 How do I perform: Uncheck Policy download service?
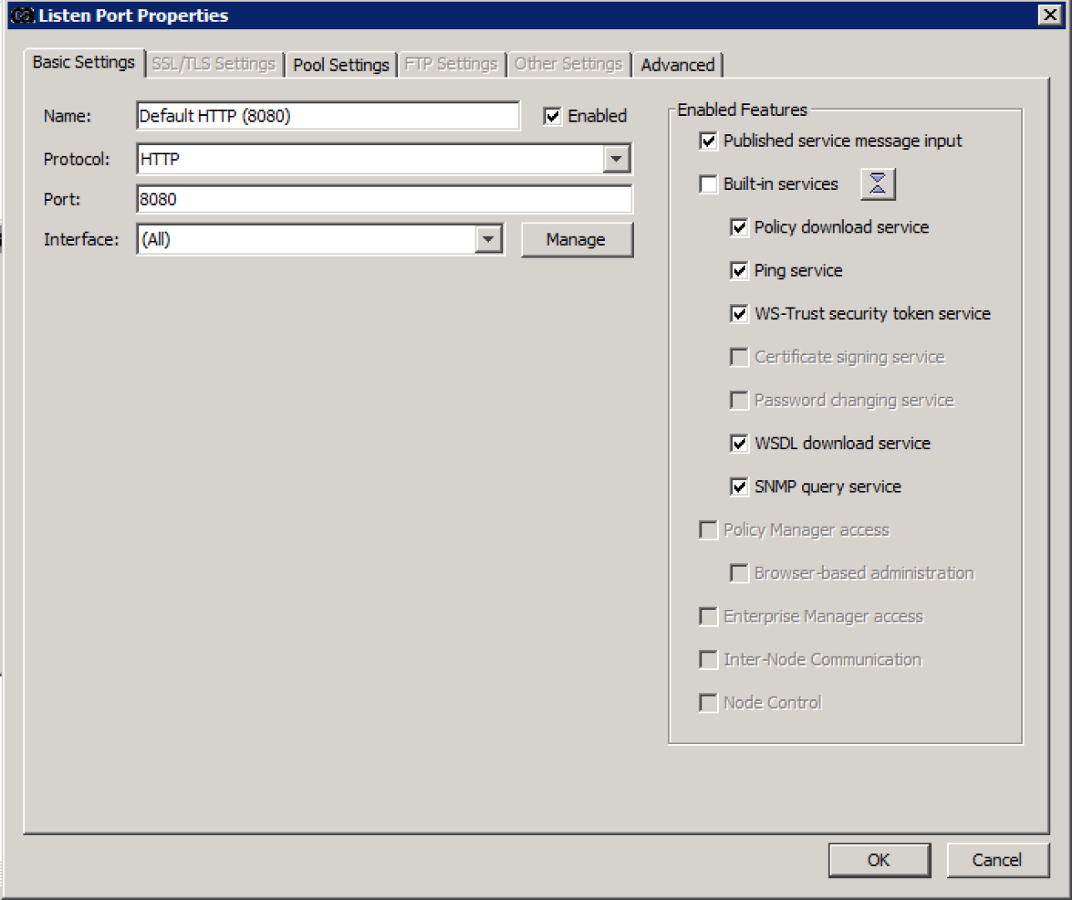pyautogui.click(x=739, y=227)
